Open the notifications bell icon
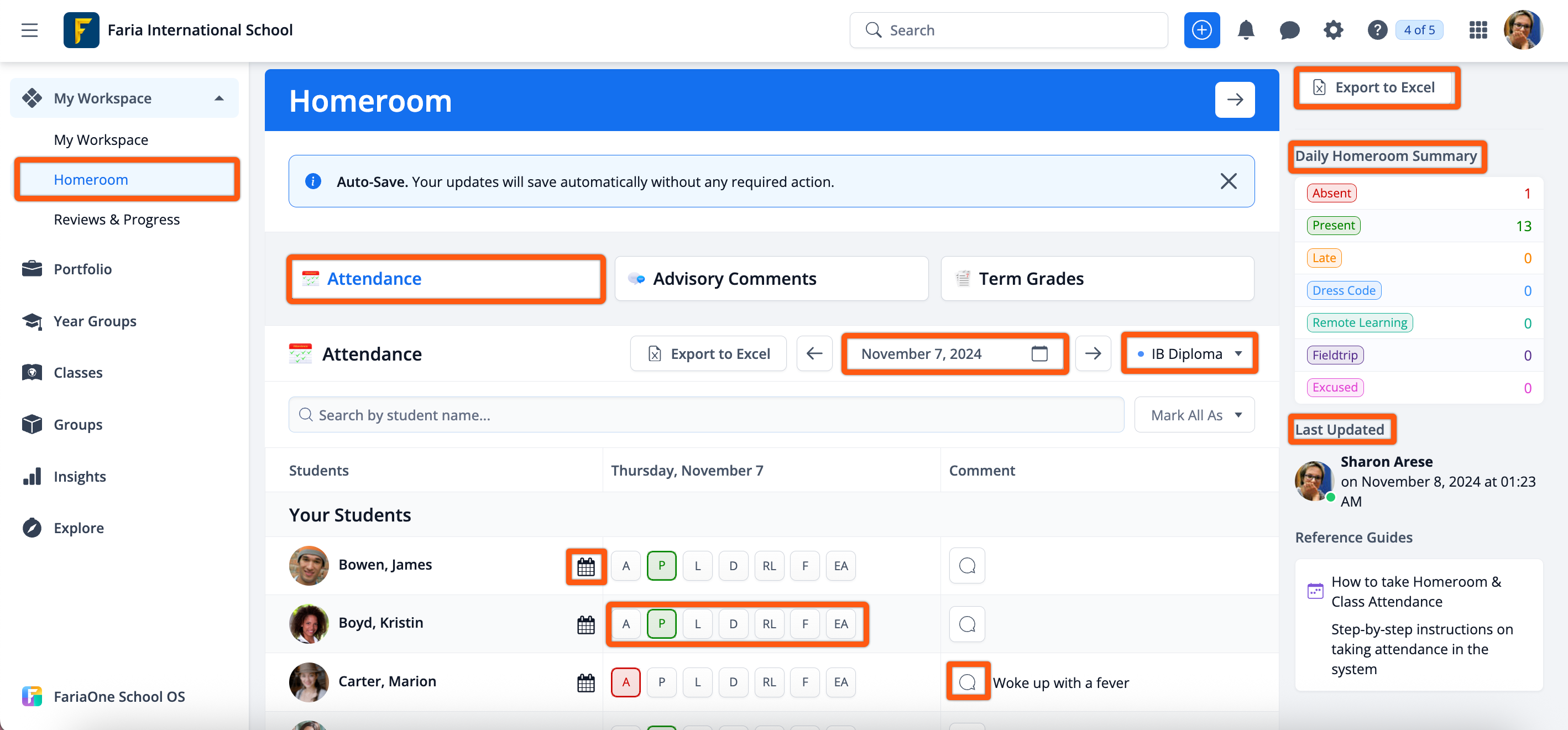This screenshot has width=1568, height=730. pyautogui.click(x=1246, y=30)
